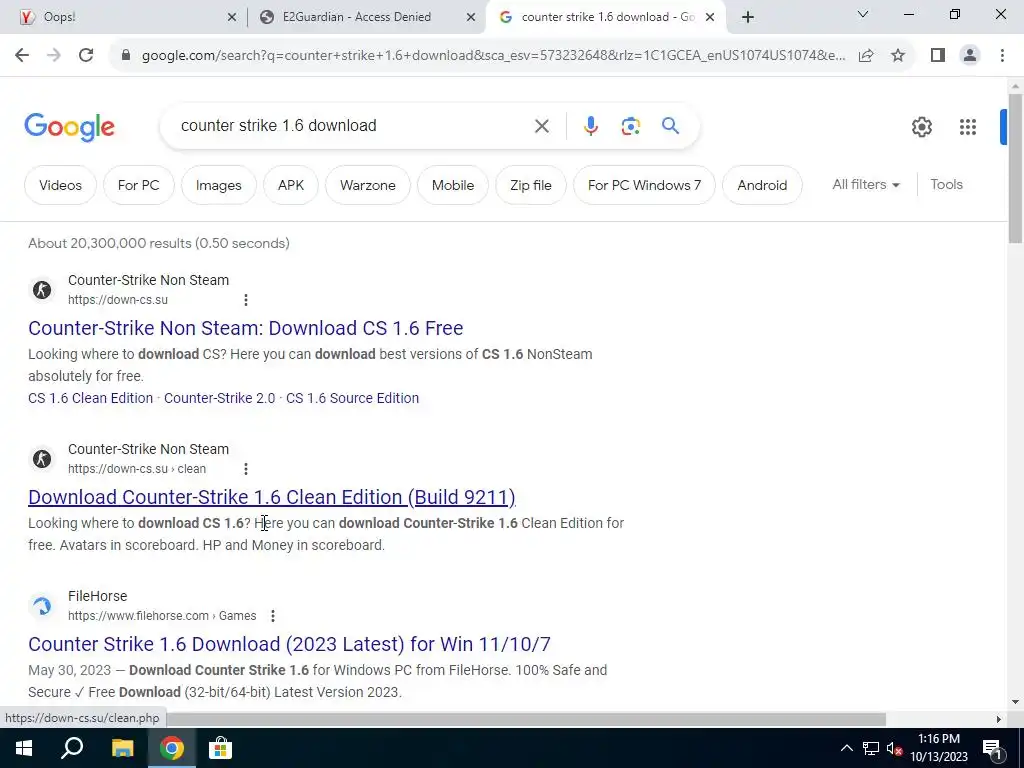Bookmark this page with the star icon
This screenshot has height=768, width=1024.
898,56
